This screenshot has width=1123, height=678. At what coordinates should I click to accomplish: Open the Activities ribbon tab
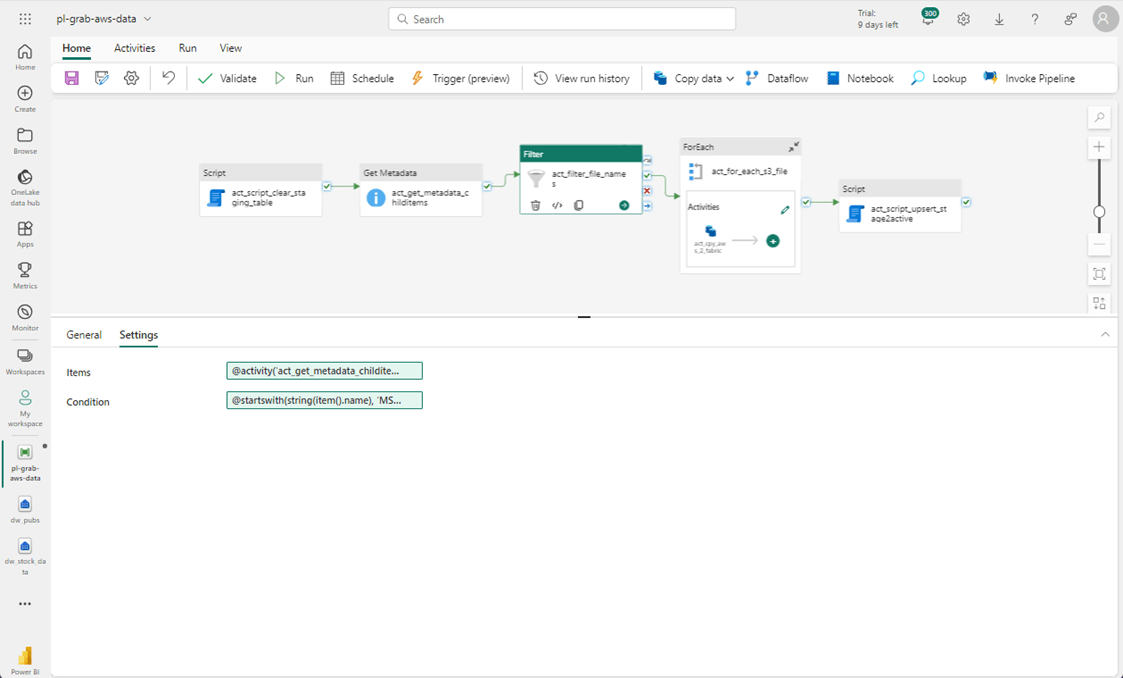click(135, 48)
